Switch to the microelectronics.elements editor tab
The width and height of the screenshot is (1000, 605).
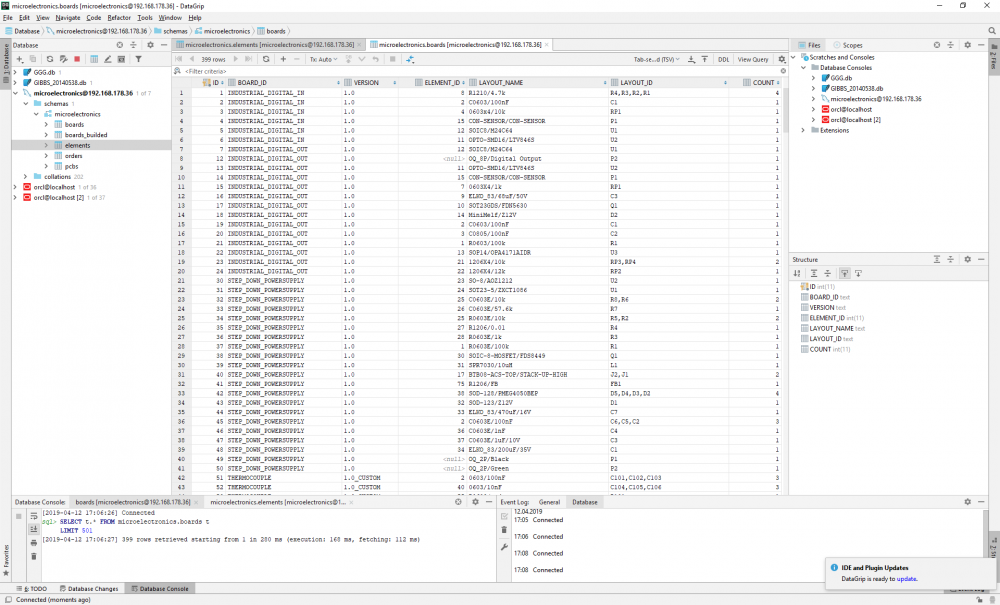click(270, 45)
